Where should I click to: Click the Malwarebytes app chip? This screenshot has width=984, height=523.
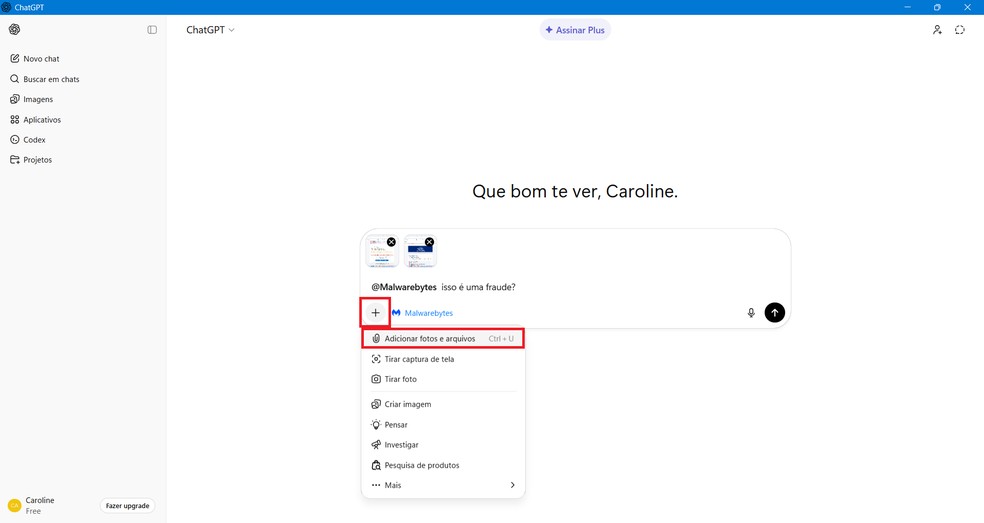point(422,313)
